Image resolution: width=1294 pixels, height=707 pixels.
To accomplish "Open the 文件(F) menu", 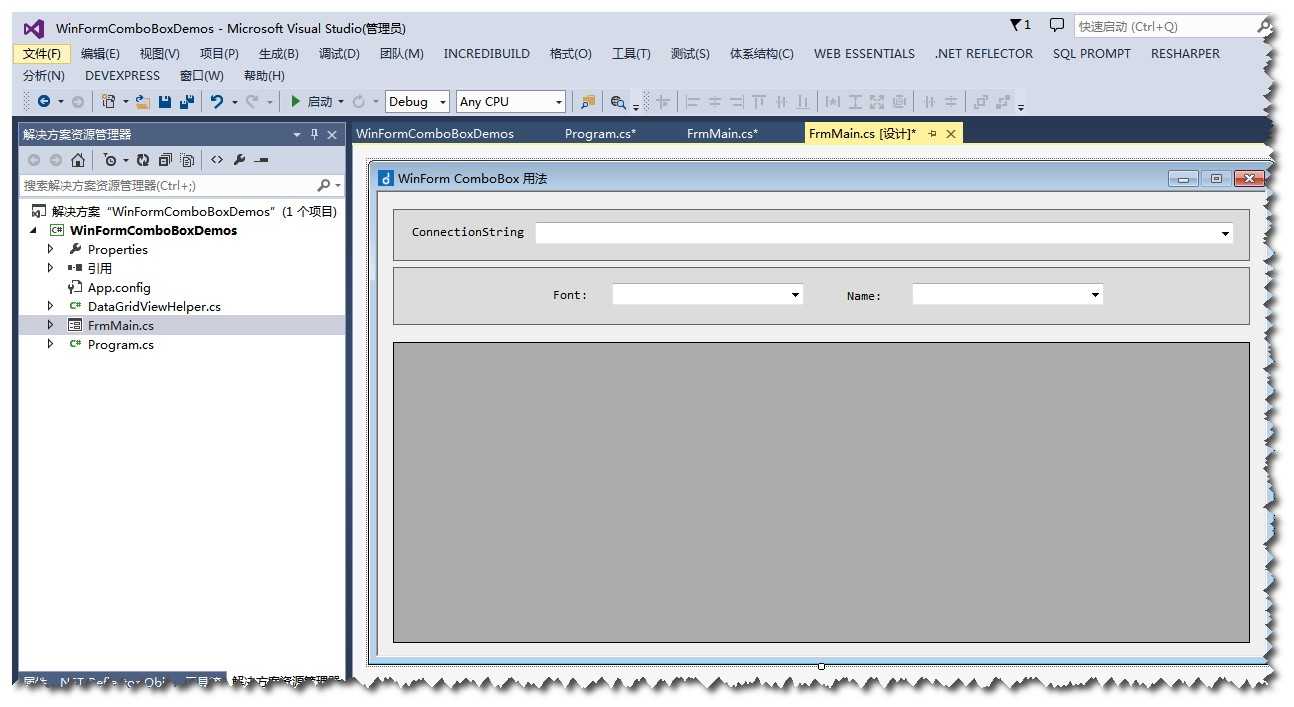I will (x=42, y=54).
